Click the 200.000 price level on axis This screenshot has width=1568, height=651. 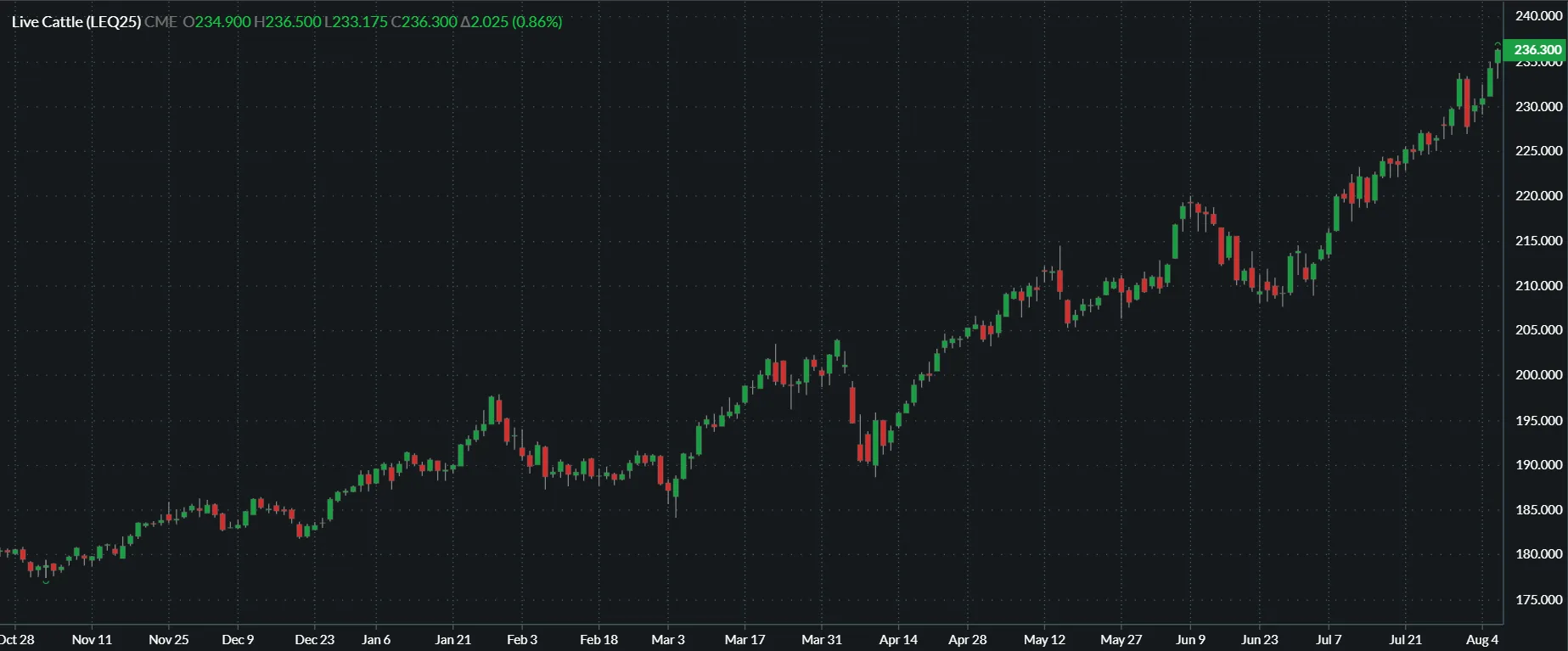(x=1538, y=374)
